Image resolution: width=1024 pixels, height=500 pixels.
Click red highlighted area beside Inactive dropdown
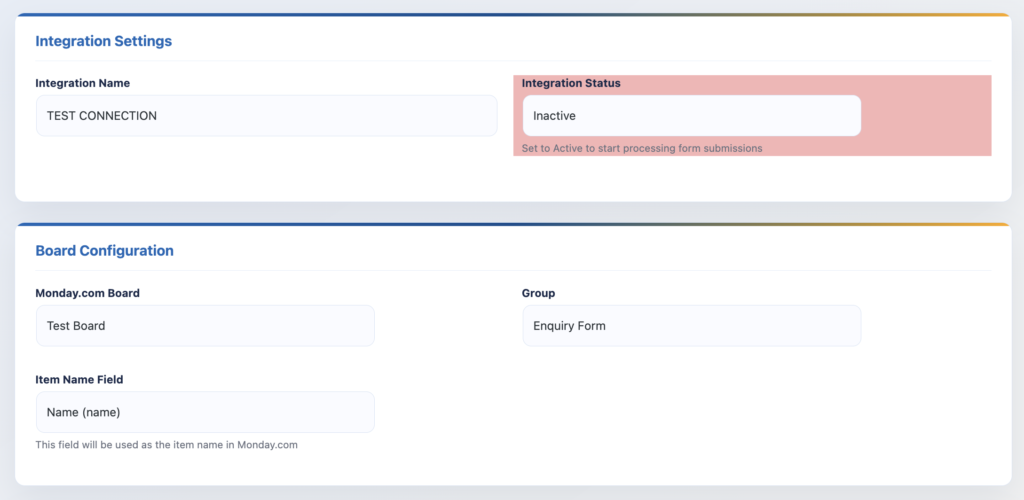925,116
